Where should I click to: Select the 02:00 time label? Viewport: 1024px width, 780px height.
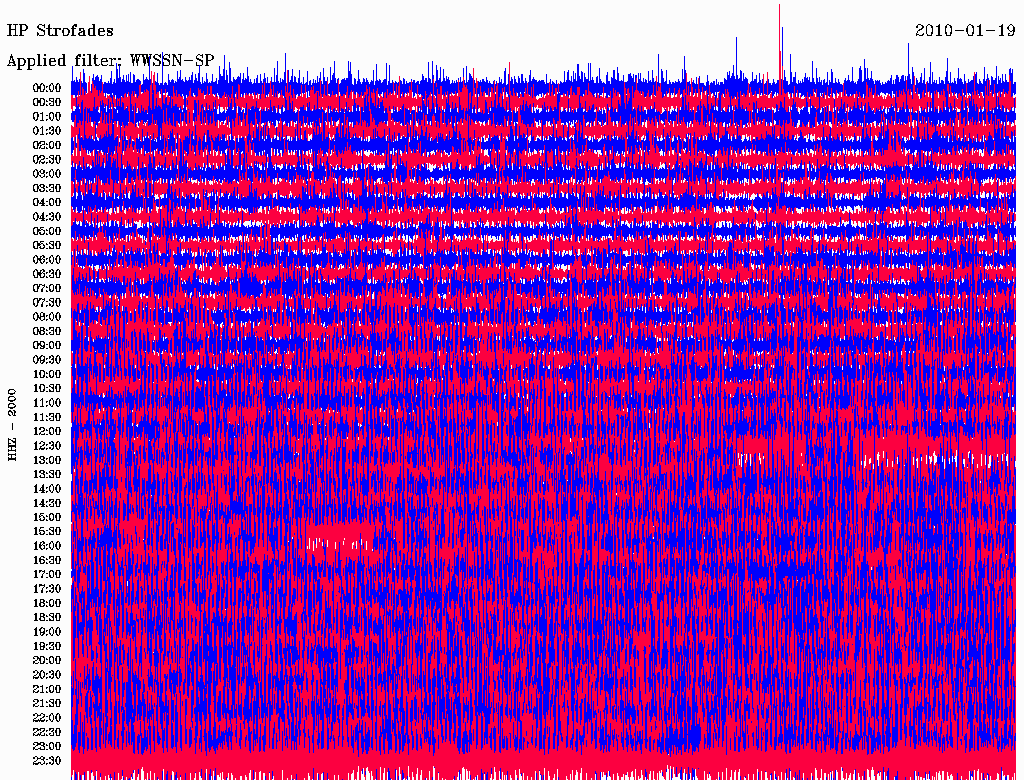coord(47,145)
